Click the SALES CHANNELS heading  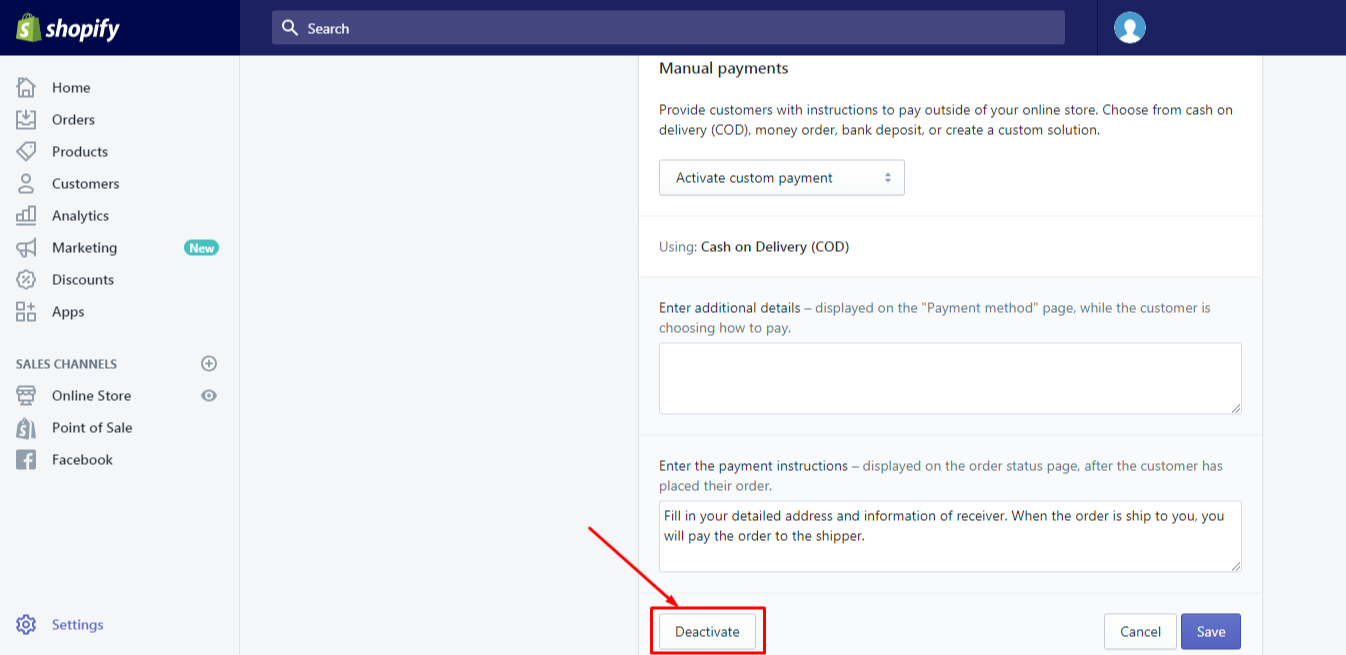pos(66,364)
